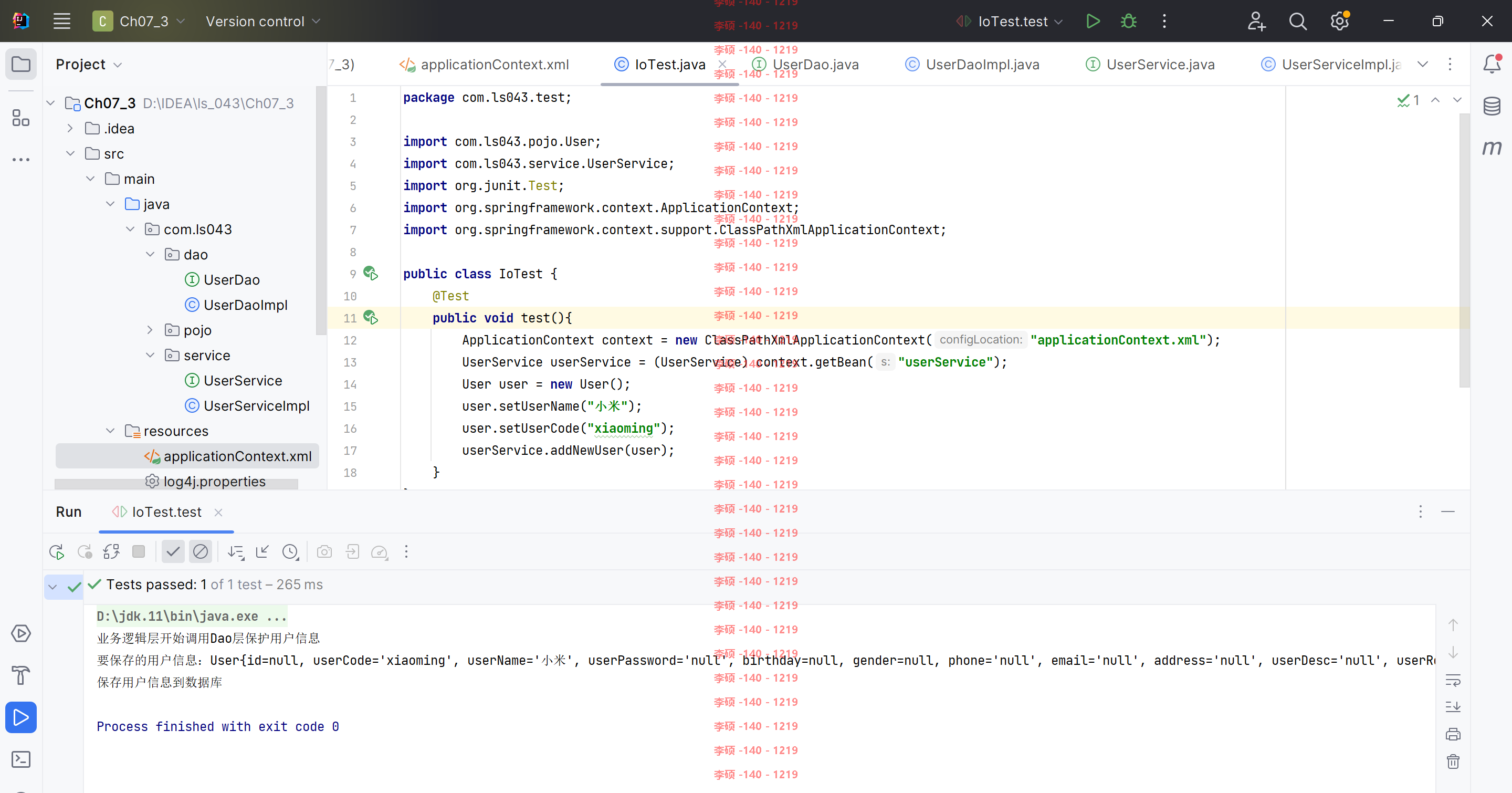Screen dimensions: 1512x793
Task: Show more tool windows ellipsis
Action: tap(20, 159)
